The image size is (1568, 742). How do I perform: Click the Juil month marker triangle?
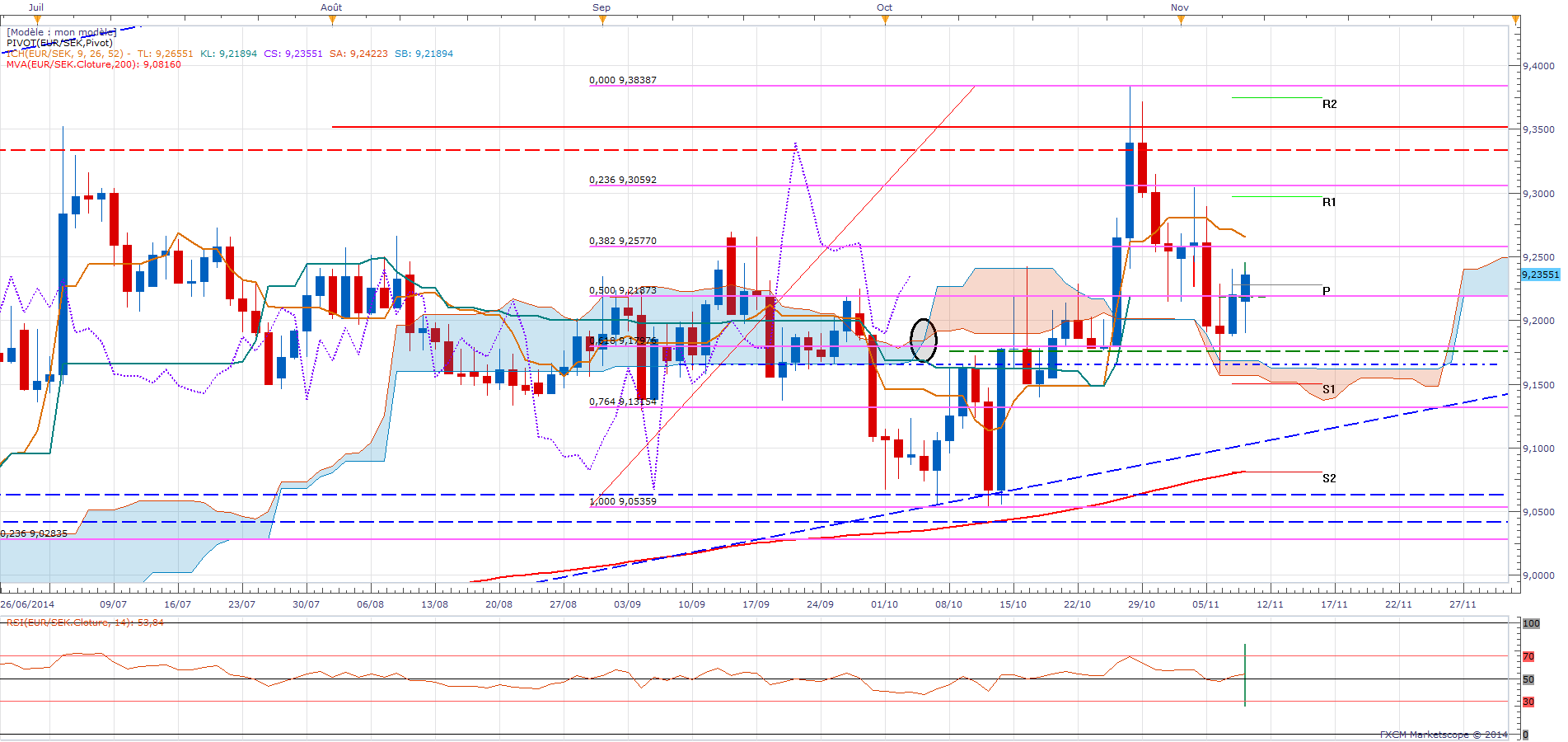coord(36,21)
